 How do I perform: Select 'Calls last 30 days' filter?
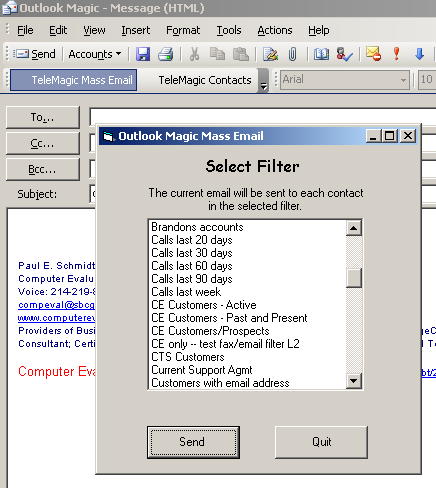[x=192, y=253]
